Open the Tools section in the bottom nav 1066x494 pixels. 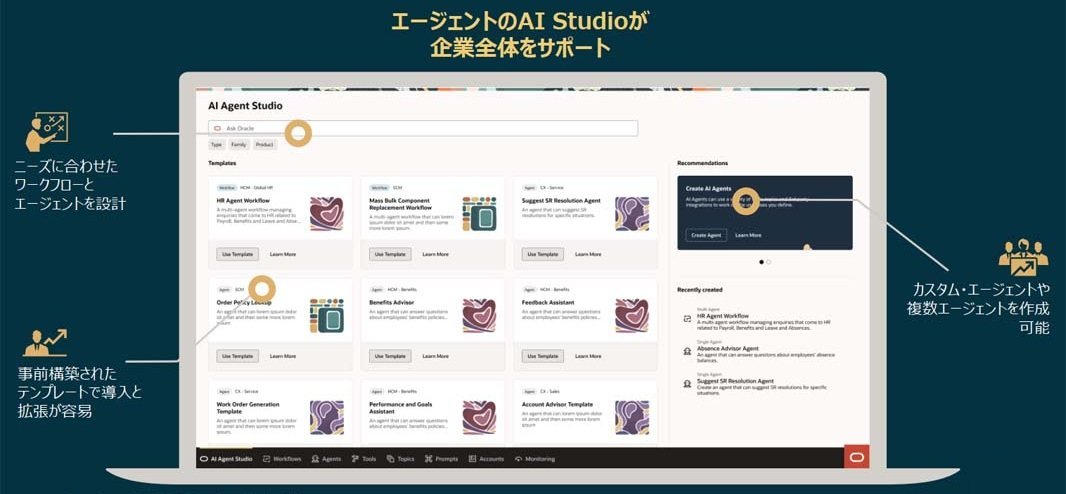coord(364,459)
